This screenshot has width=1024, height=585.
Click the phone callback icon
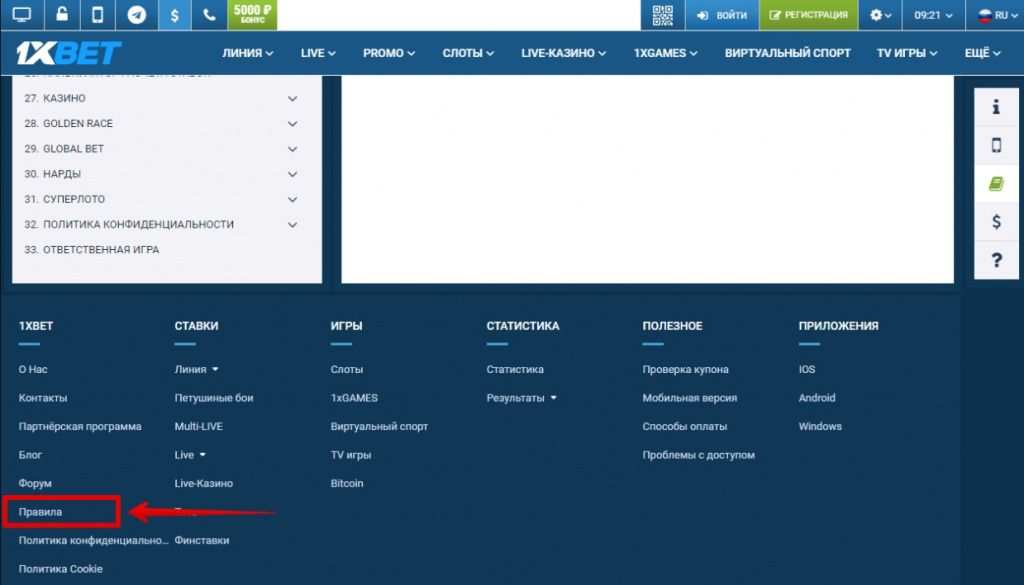[209, 14]
